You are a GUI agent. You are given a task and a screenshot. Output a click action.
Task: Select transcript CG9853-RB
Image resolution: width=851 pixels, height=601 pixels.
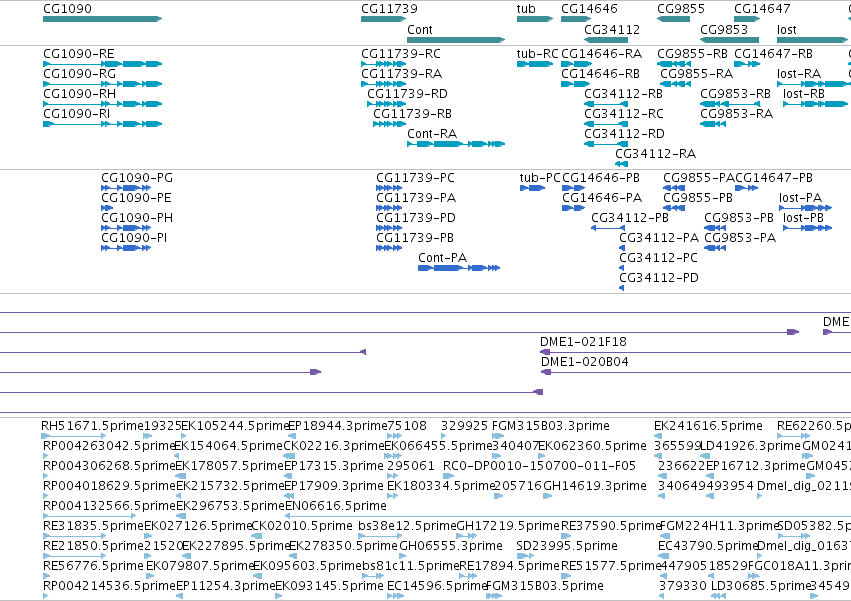[x=729, y=104]
